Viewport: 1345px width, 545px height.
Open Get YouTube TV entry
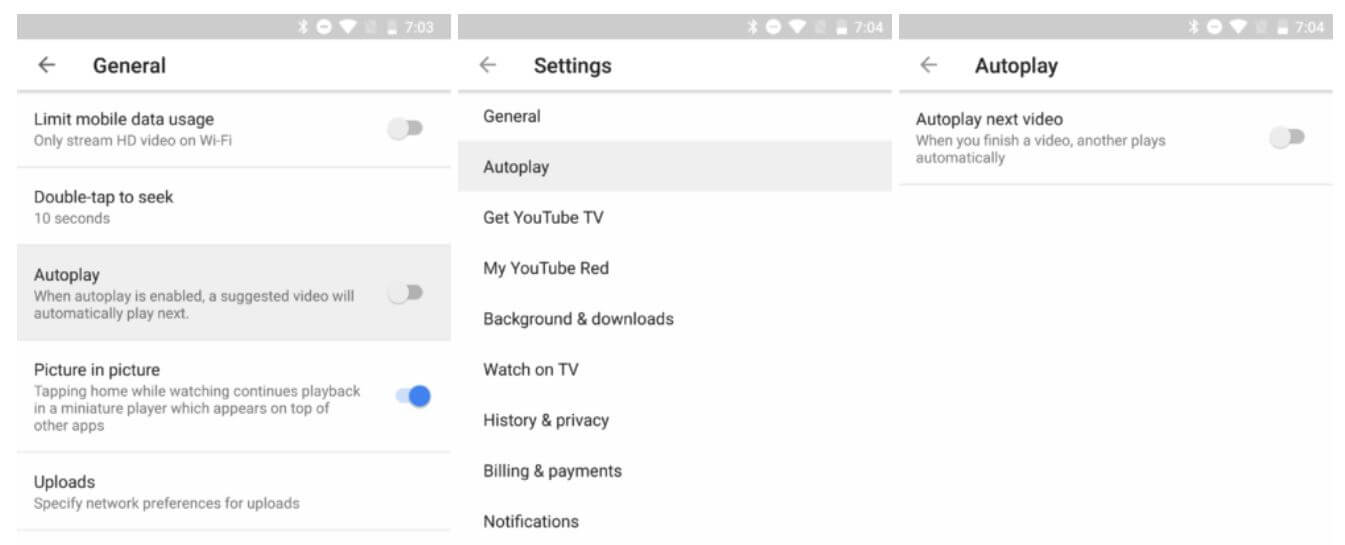pos(543,218)
